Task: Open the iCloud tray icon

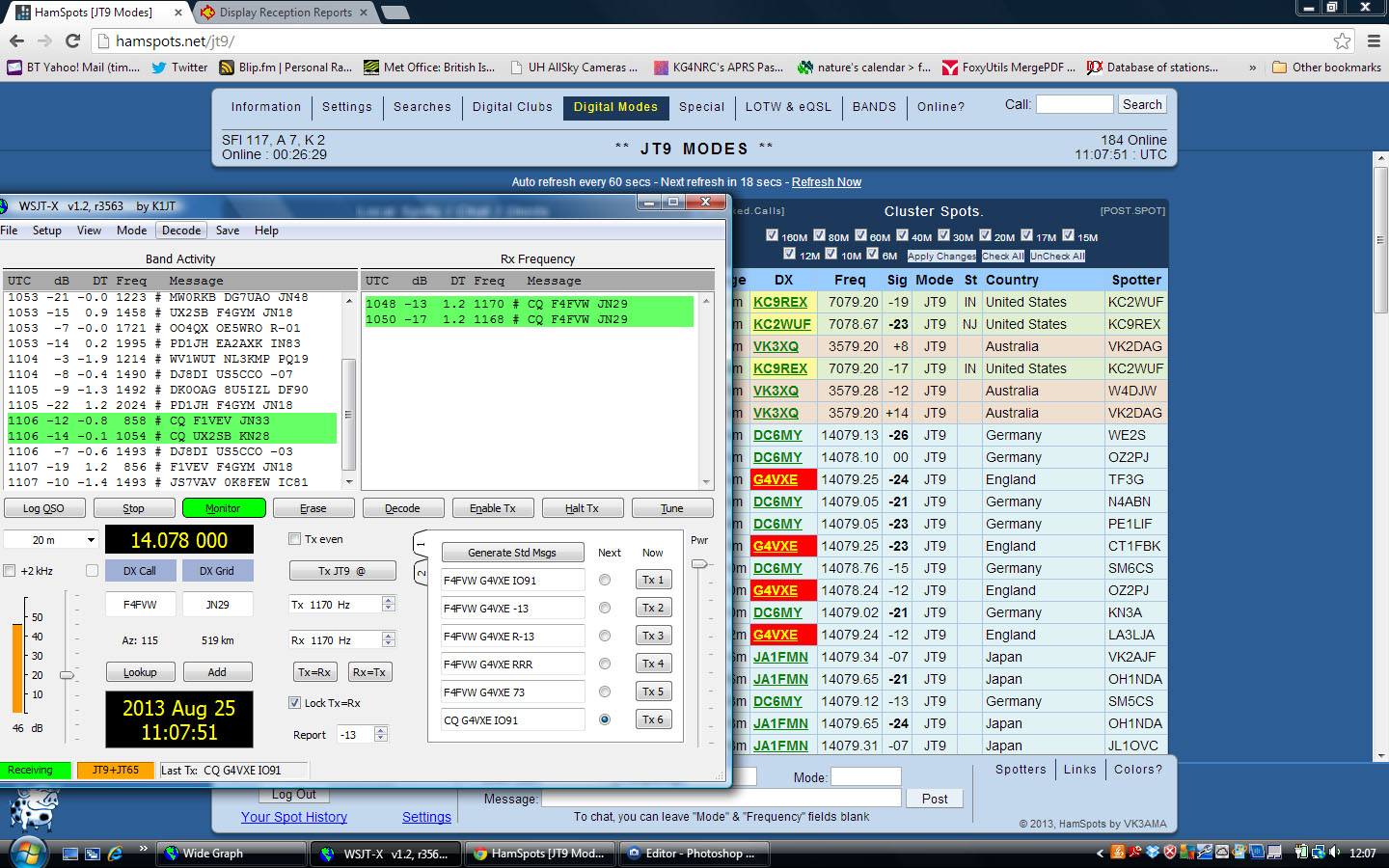Action: pyautogui.click(x=1222, y=852)
